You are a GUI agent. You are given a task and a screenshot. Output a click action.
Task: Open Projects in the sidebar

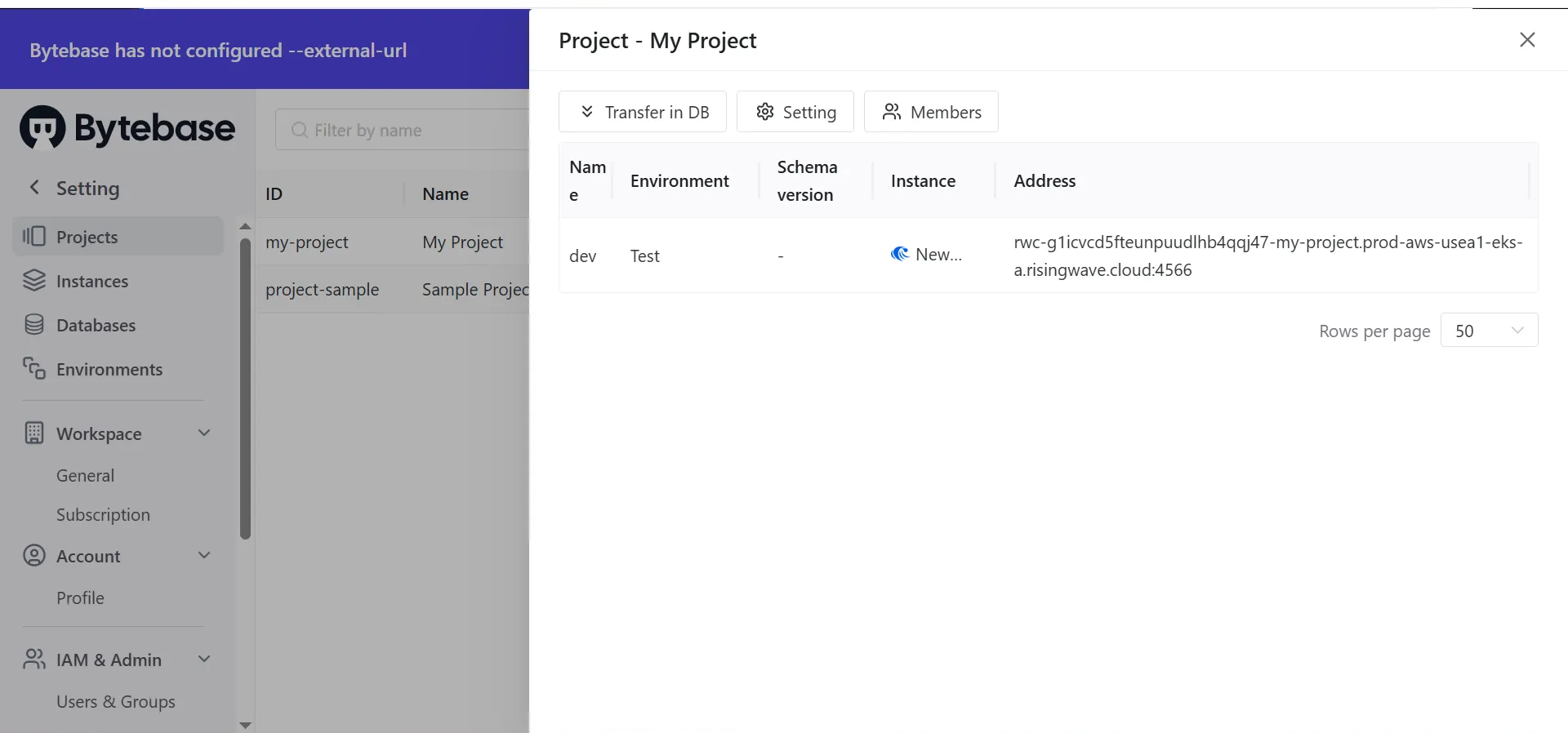(x=118, y=237)
